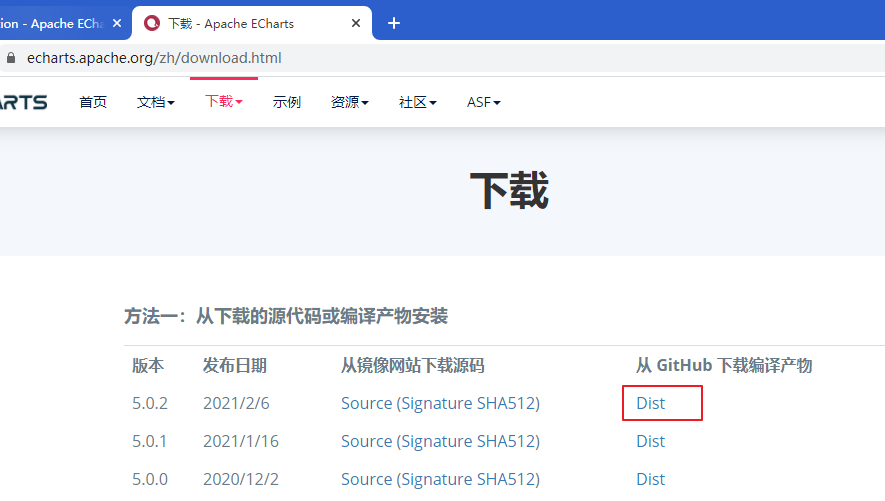Click the 版本 column header
The image size is (885, 501).
click(x=148, y=366)
